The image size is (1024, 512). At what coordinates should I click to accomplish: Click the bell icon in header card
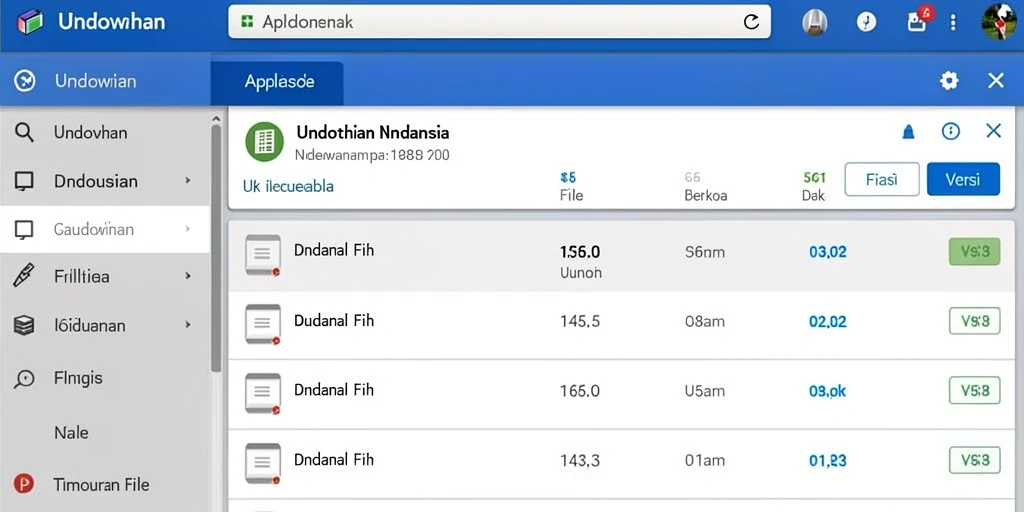point(908,132)
